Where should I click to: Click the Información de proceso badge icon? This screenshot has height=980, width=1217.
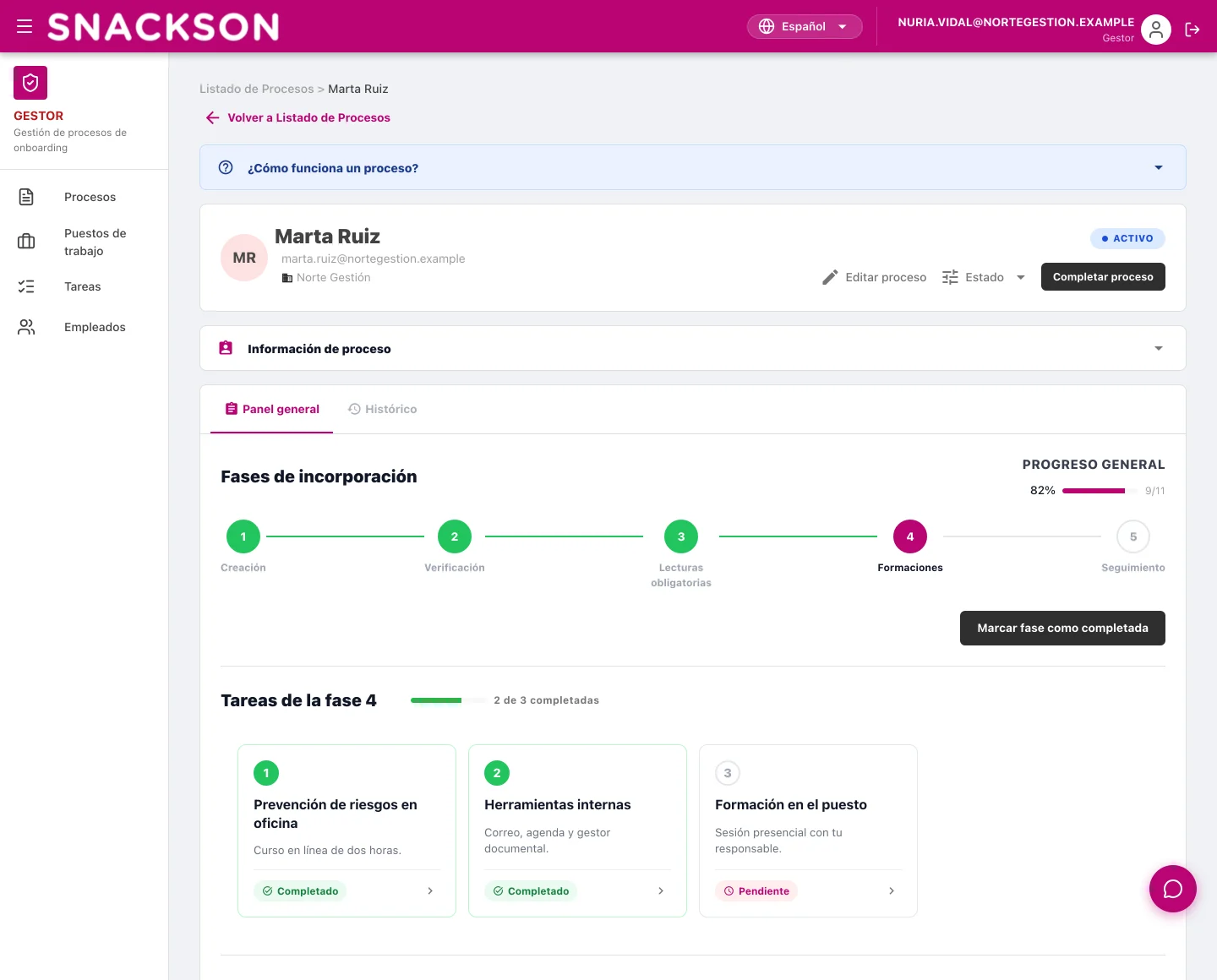pyautogui.click(x=226, y=348)
